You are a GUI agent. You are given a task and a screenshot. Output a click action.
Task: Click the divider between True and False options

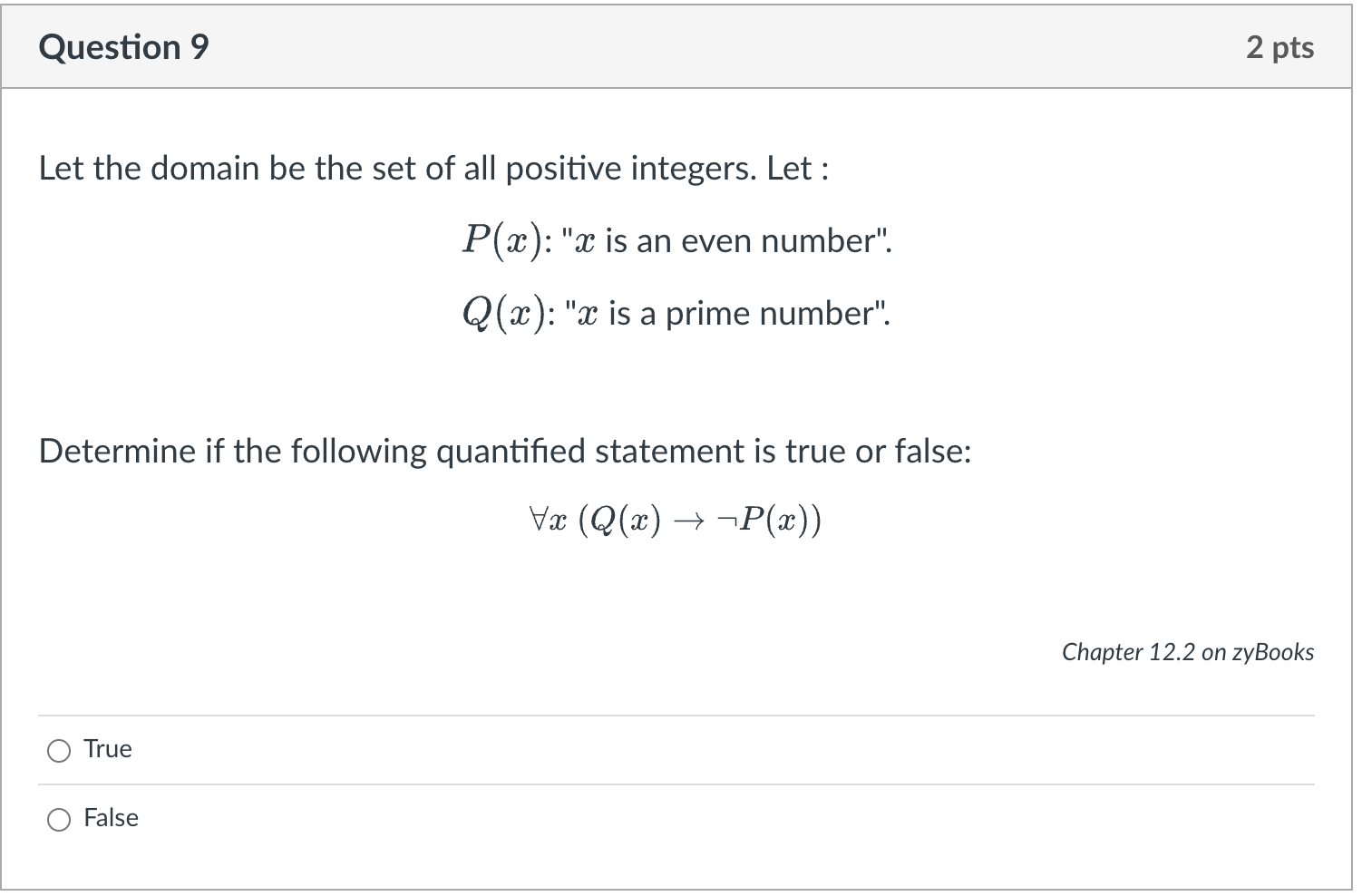coord(676,784)
